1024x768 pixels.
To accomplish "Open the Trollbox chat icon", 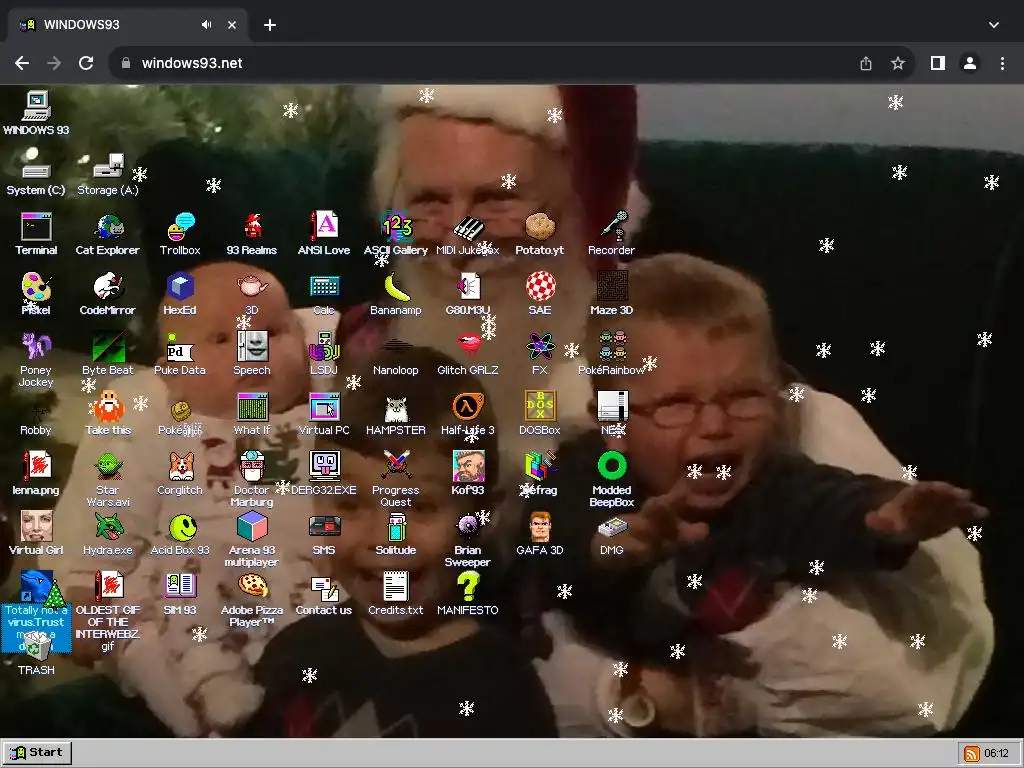I will [180, 234].
